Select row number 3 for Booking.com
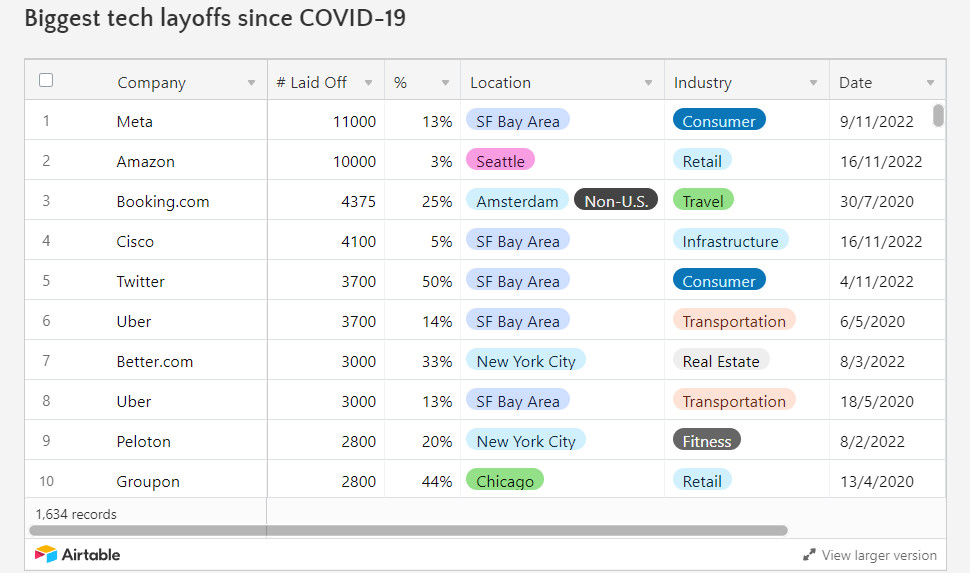This screenshot has height=573, width=970. (x=46, y=200)
